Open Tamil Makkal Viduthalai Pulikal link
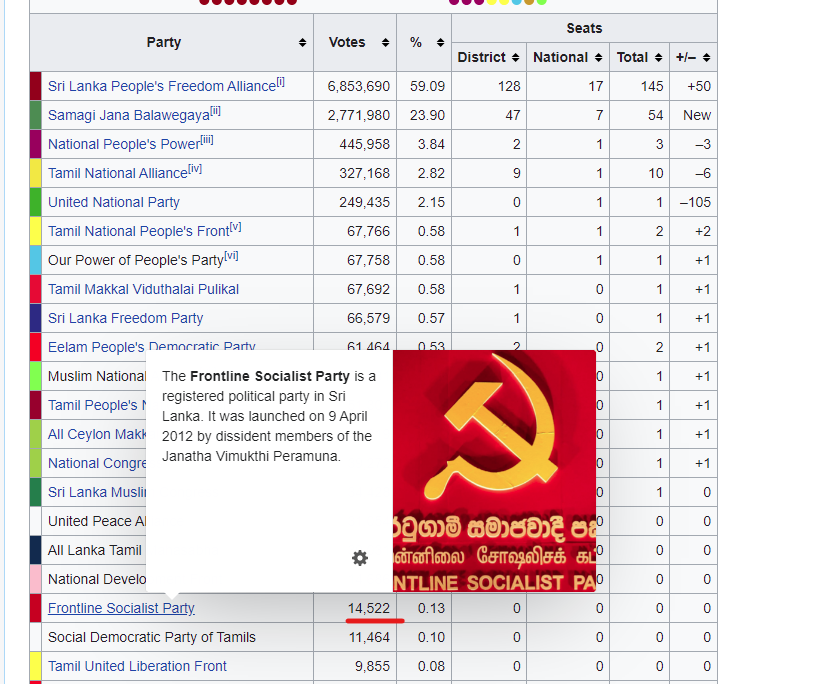The height and width of the screenshot is (684, 821). click(x=143, y=289)
